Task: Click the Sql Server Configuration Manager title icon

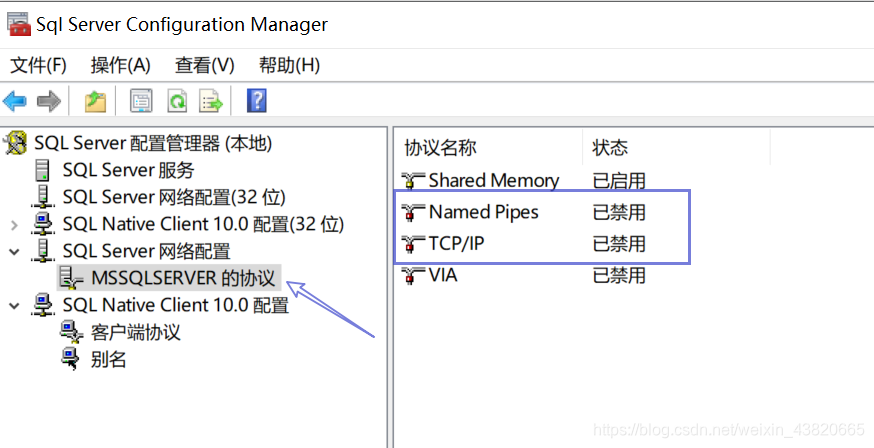Action: (x=18, y=25)
